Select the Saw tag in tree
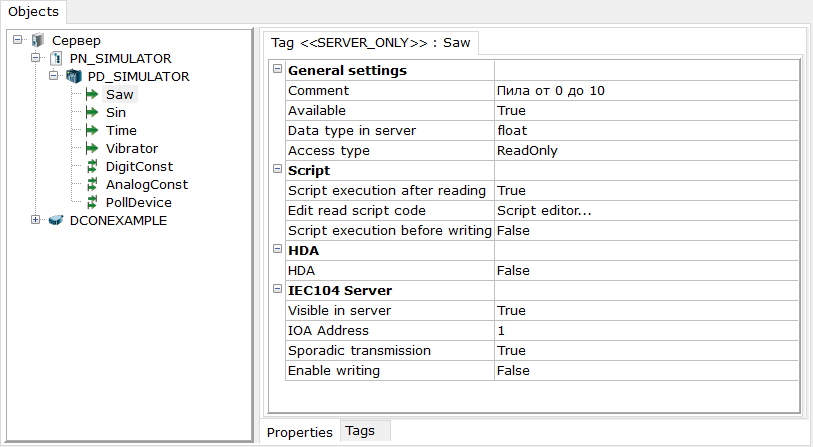 [120, 94]
